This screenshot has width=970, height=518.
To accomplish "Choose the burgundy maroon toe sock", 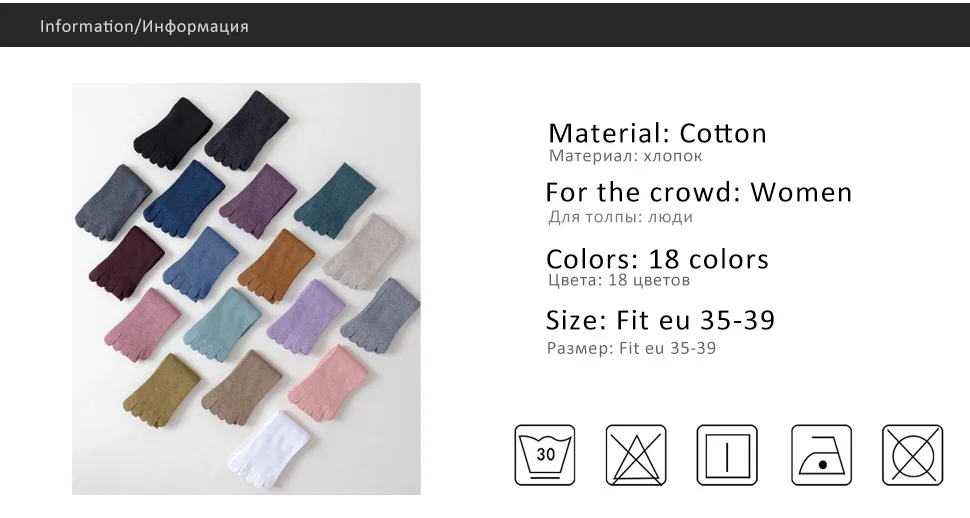I will (x=127, y=263).
